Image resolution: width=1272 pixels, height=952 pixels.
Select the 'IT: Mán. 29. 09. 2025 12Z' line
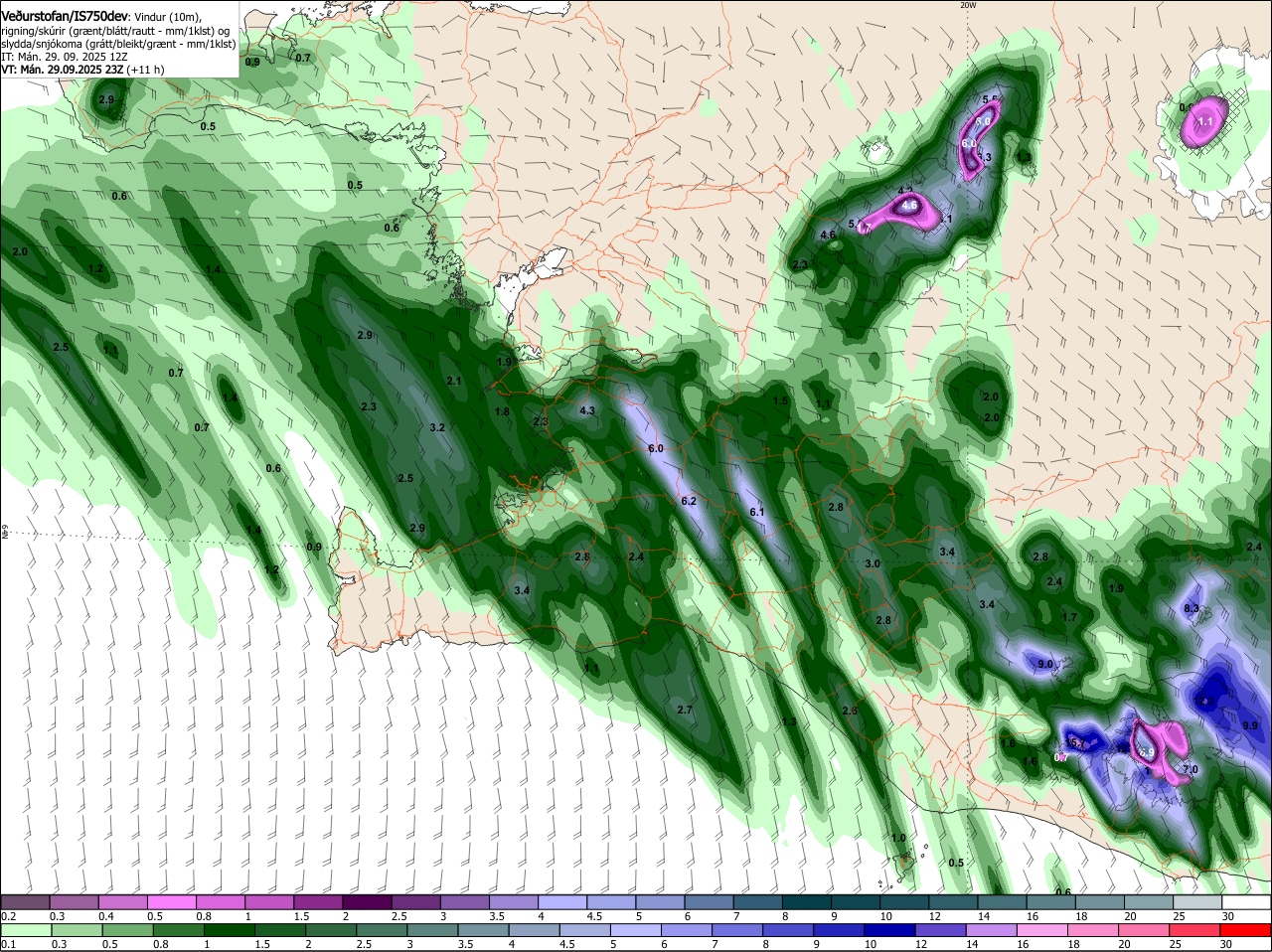tap(65, 57)
